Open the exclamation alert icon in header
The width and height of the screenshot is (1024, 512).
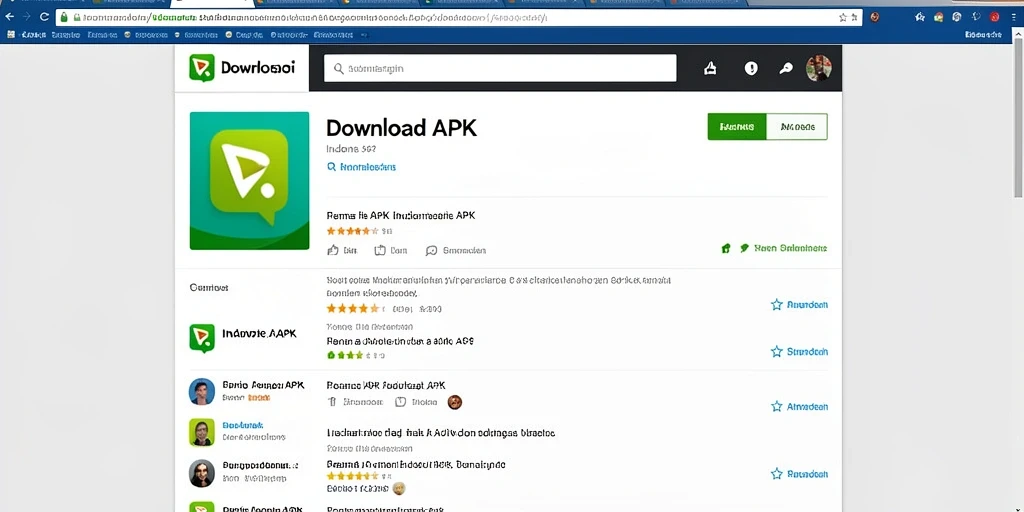[x=751, y=68]
